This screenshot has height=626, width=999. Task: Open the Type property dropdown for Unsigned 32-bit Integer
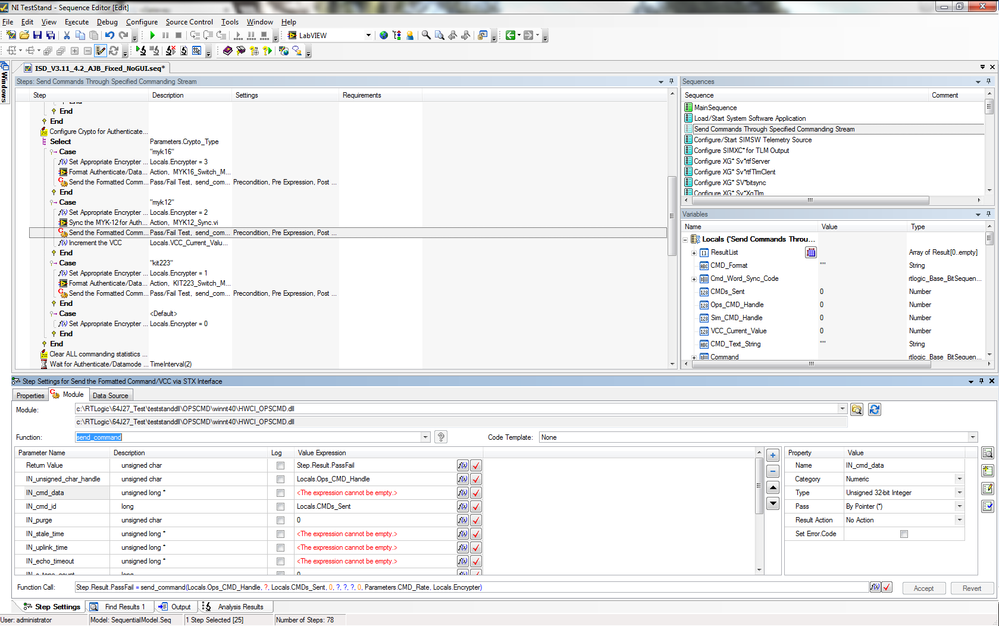[959, 492]
